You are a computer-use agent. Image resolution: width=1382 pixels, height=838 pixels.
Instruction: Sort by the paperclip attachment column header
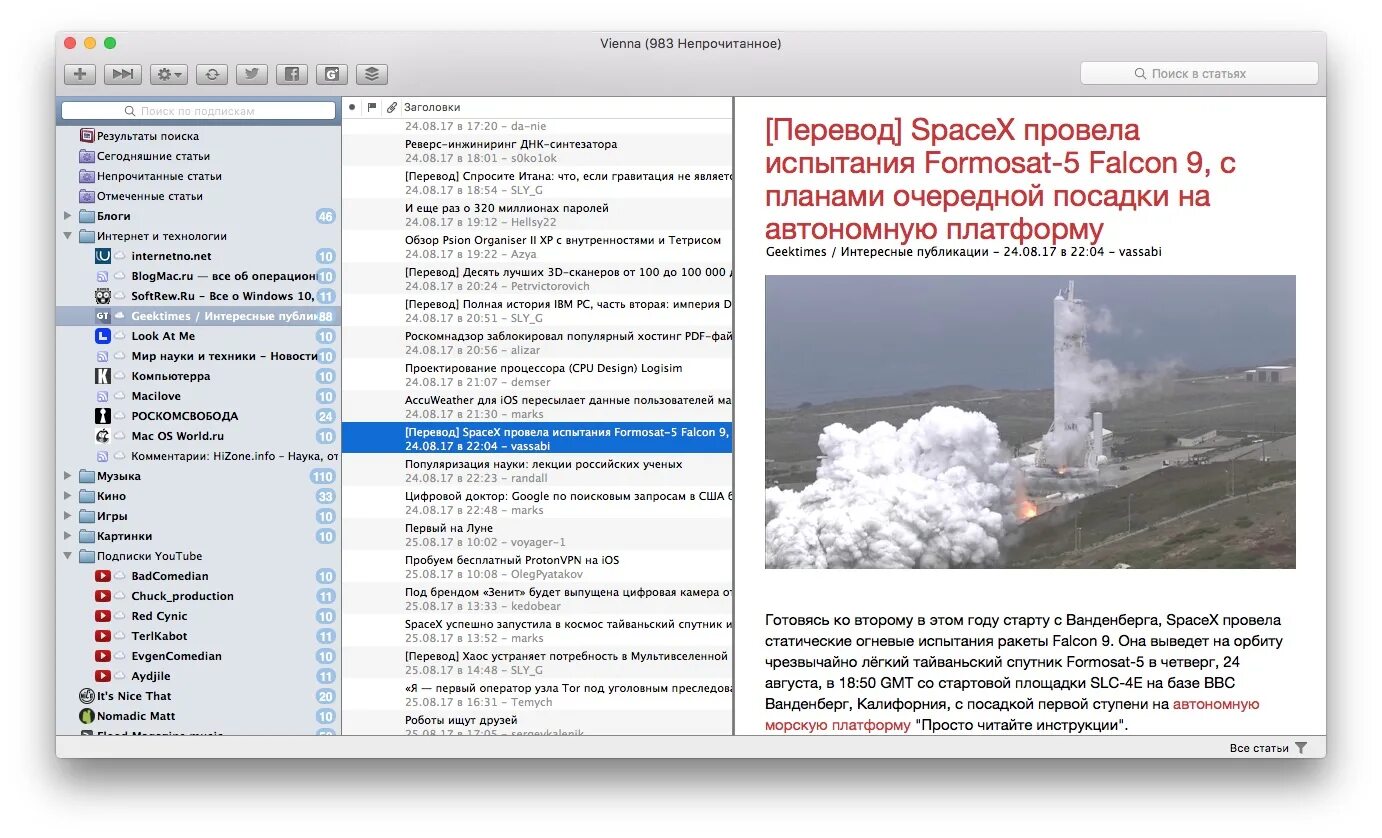pyautogui.click(x=392, y=107)
